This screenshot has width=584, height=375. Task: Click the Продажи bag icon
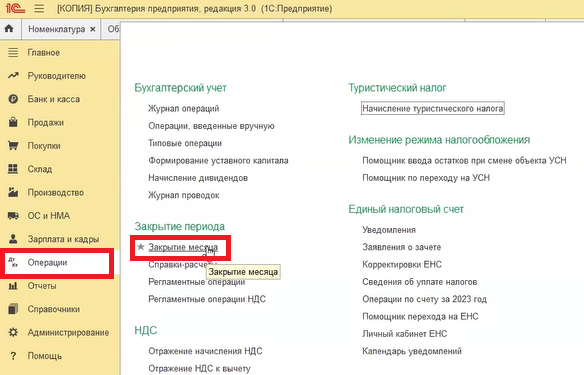(x=13, y=122)
